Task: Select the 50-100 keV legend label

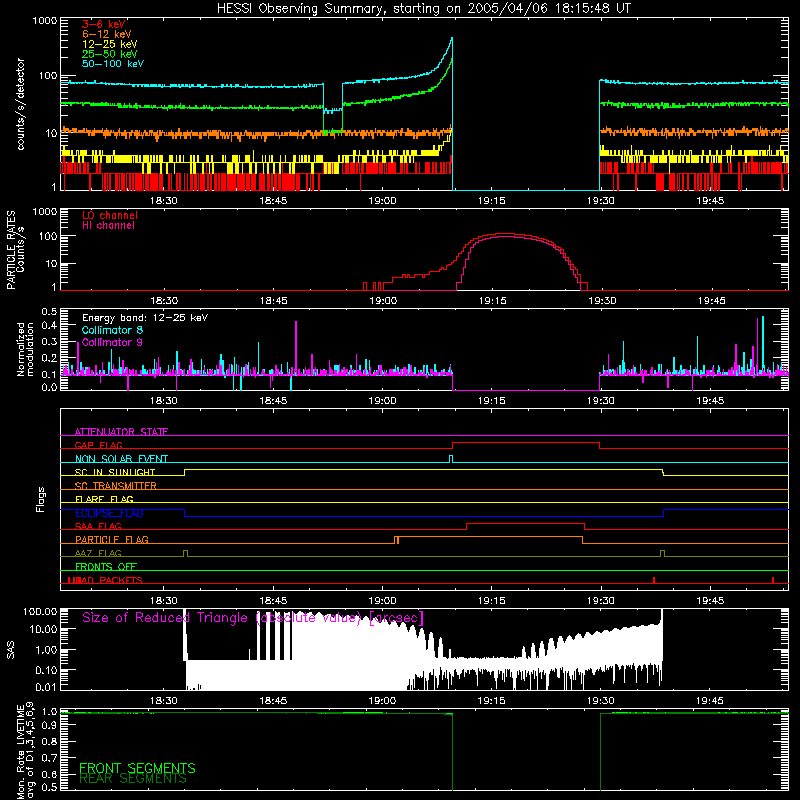Action: [x=113, y=64]
